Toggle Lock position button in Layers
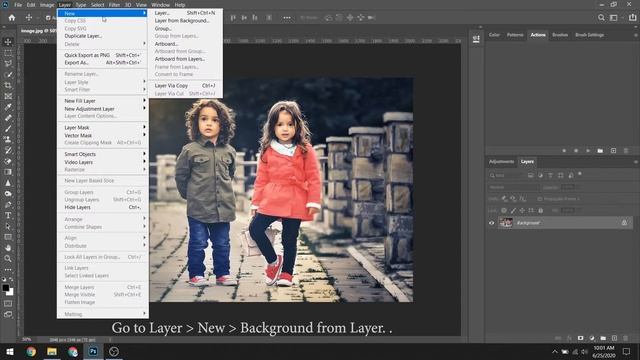Viewport: 640px width, 360px height. pyautogui.click(x=522, y=211)
